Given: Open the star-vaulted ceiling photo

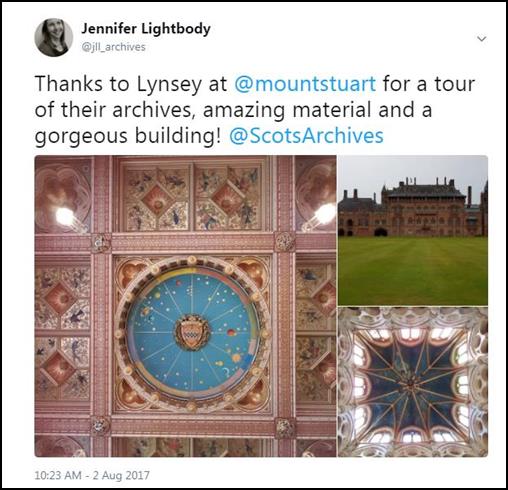Looking at the screenshot, I should (413, 382).
